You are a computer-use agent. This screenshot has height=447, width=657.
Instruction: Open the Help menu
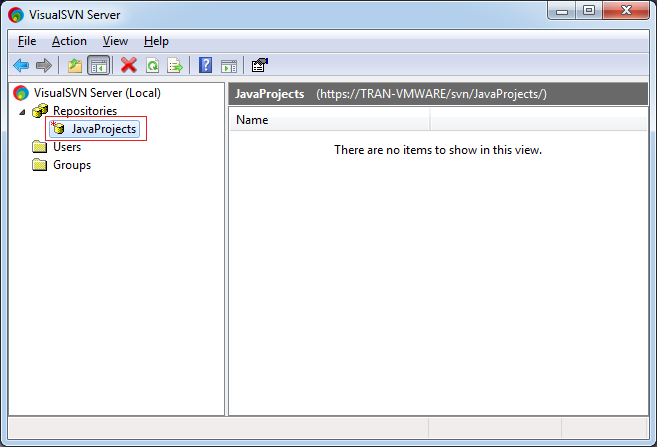point(156,41)
